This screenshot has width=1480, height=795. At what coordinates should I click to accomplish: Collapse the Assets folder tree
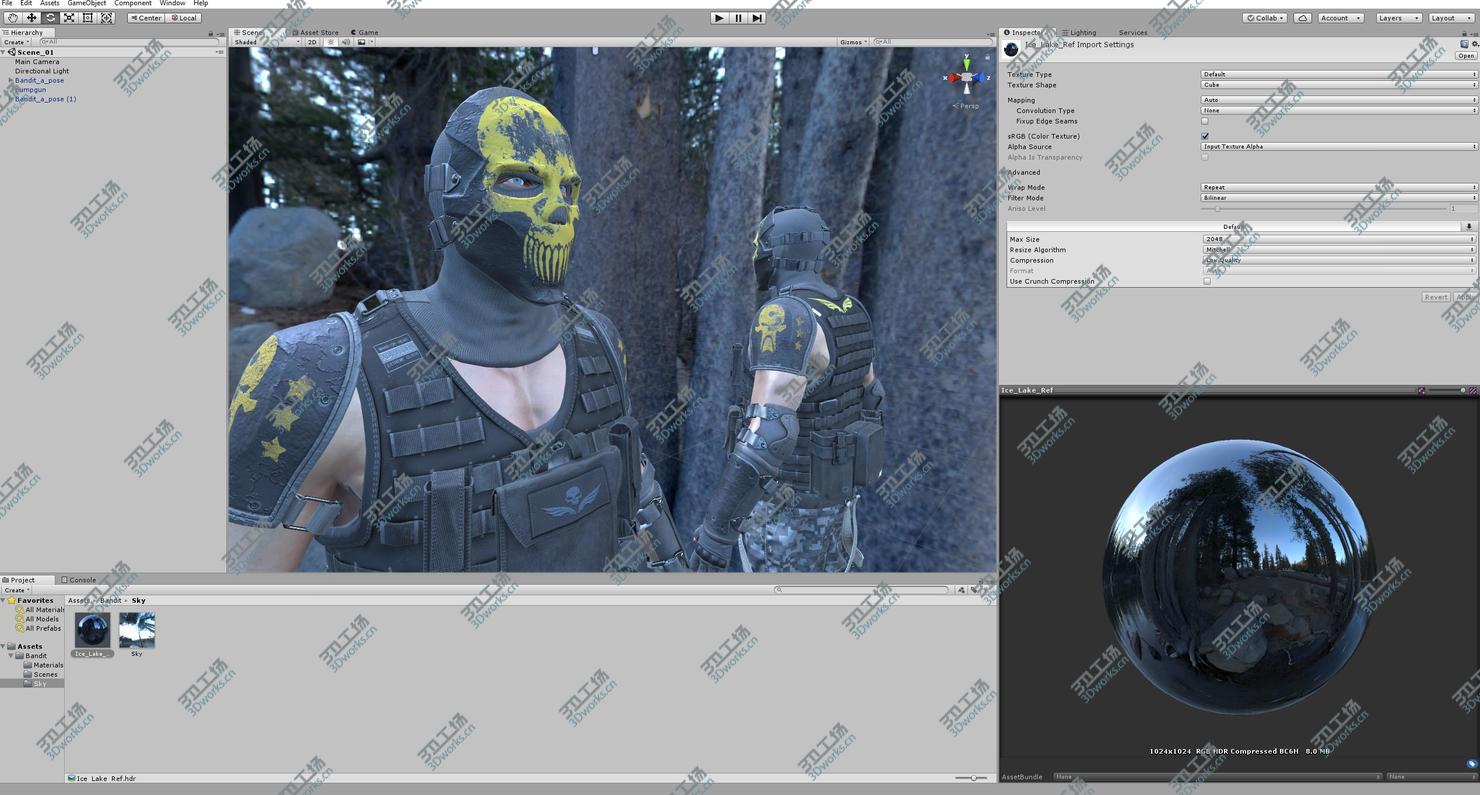(5, 646)
